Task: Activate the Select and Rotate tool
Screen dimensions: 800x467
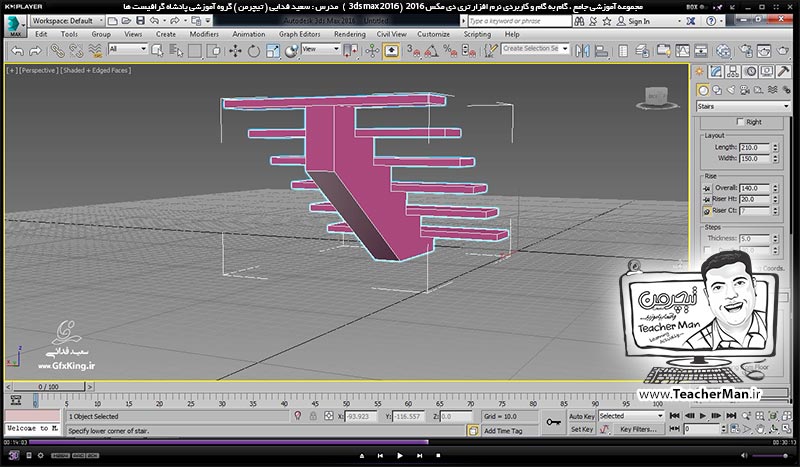Action: tap(254, 51)
